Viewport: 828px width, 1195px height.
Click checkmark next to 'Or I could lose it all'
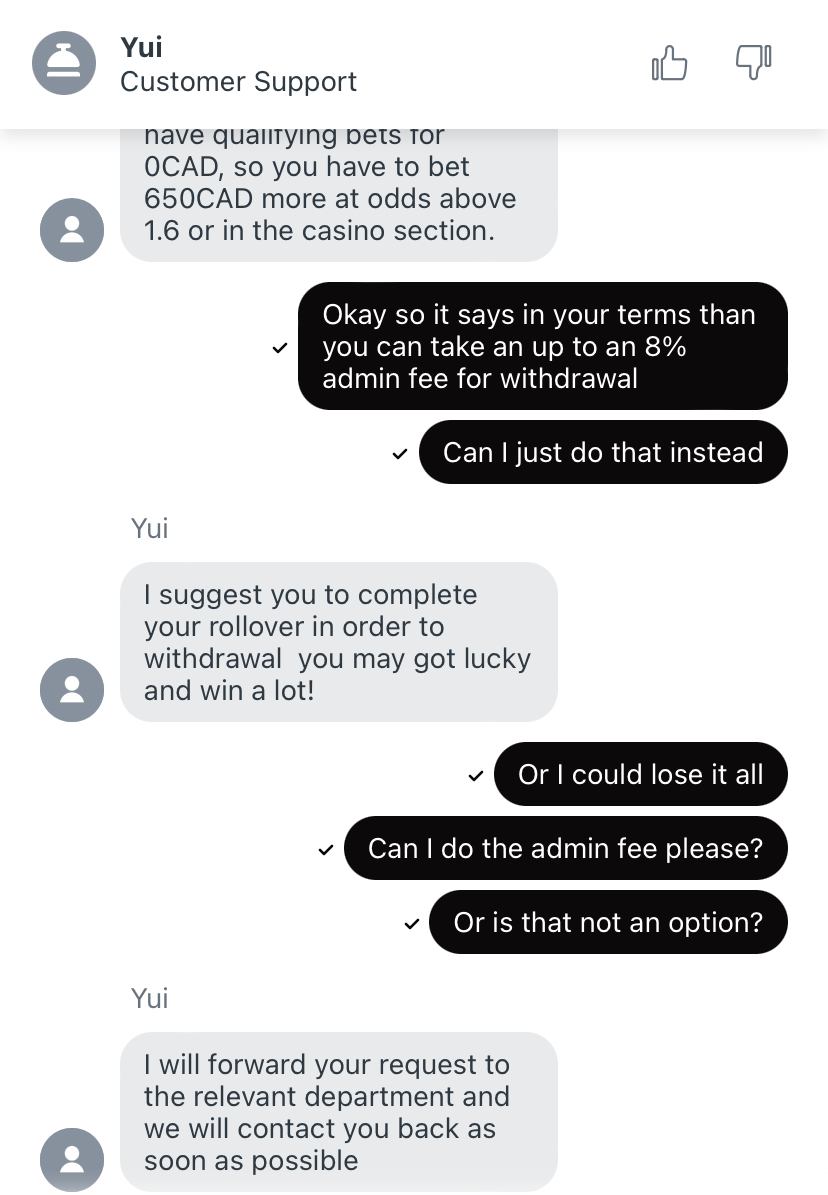point(476,776)
